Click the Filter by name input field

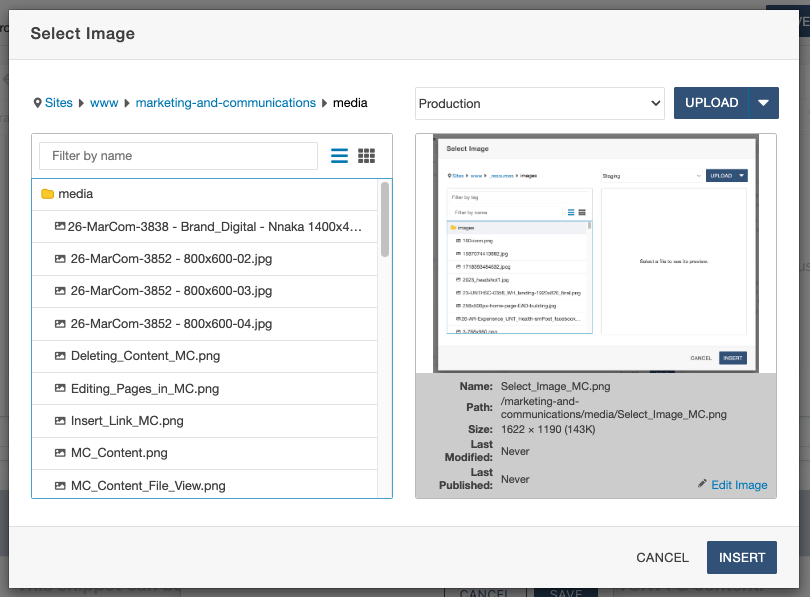[177, 156]
